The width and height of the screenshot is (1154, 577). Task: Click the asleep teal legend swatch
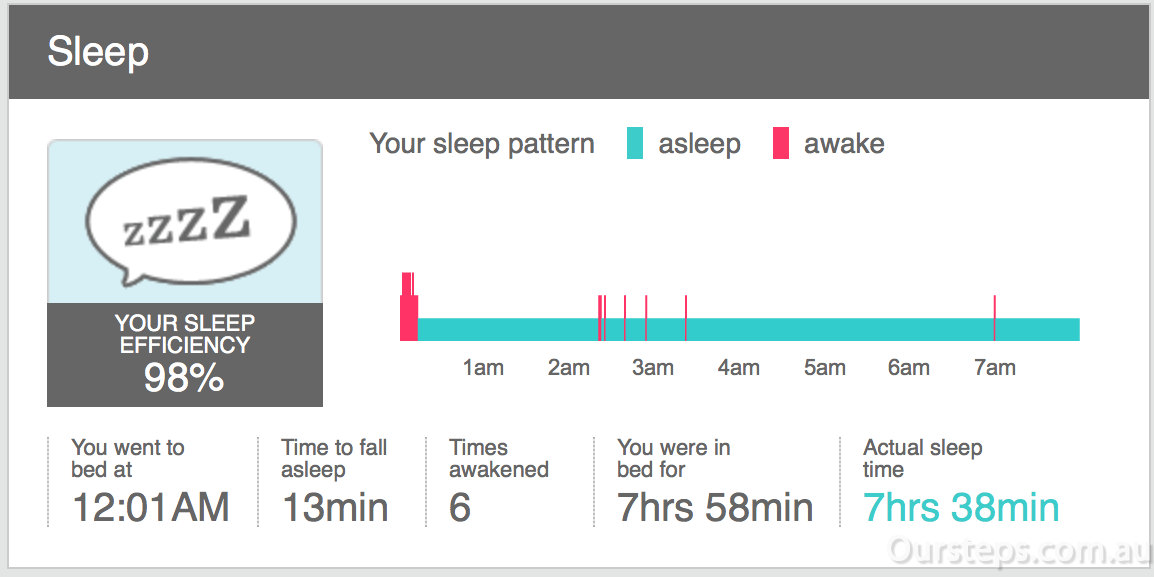pyautogui.click(x=634, y=143)
